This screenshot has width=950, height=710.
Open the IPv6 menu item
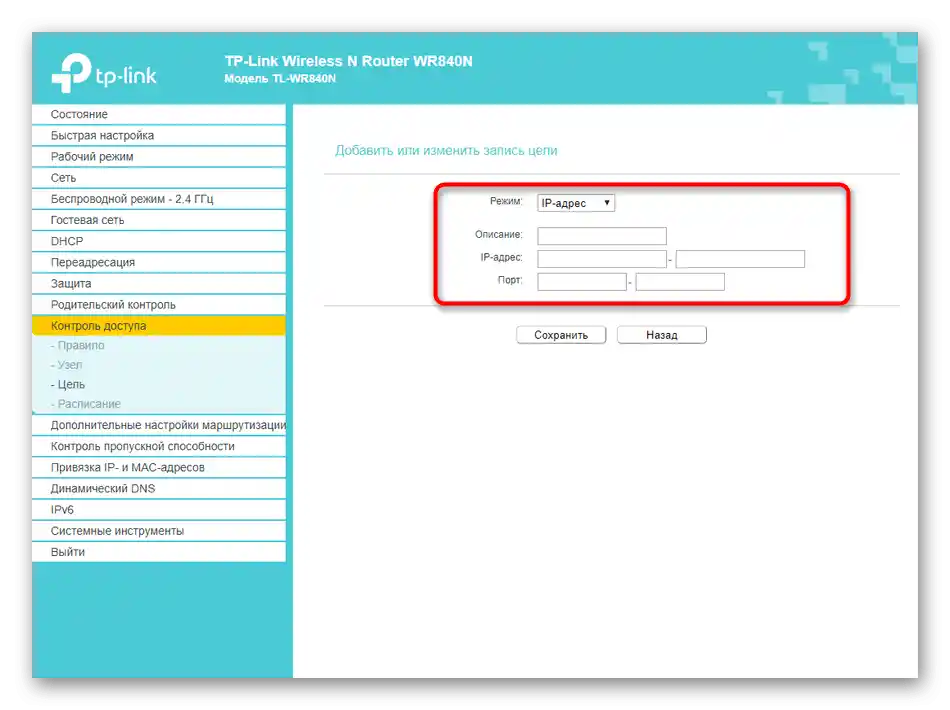click(x=159, y=510)
